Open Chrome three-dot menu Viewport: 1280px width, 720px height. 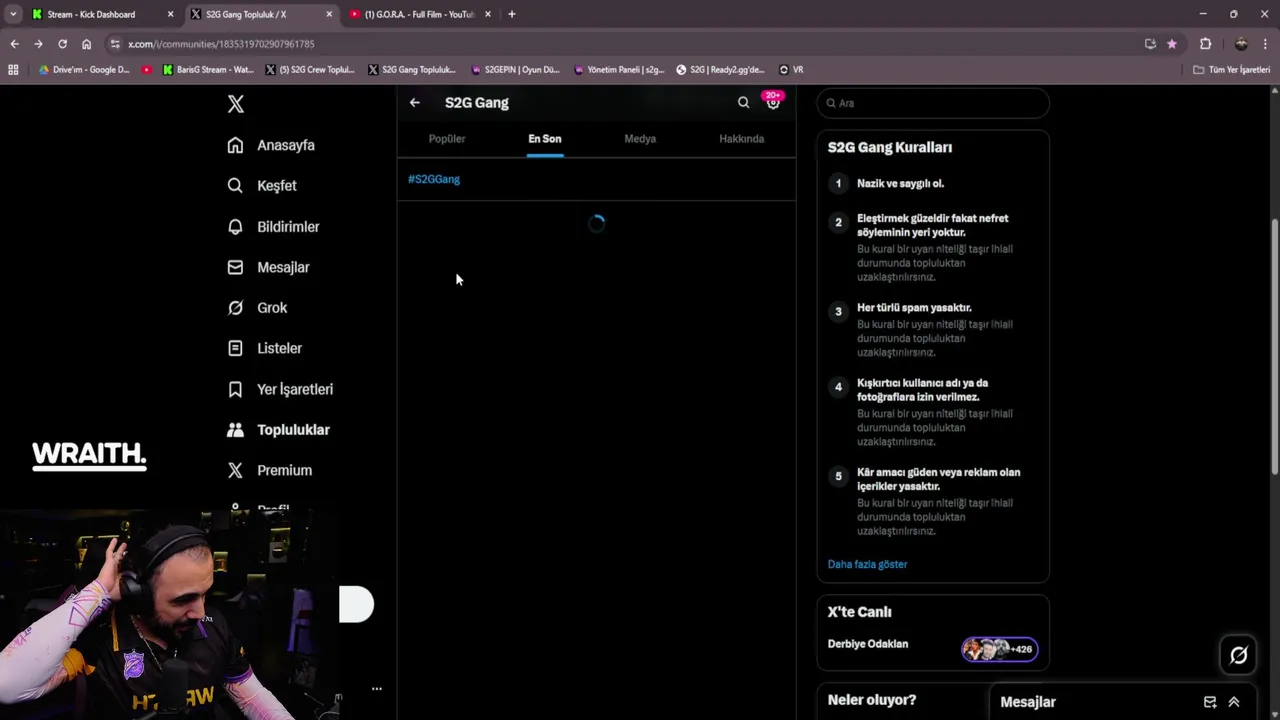coord(1266,44)
